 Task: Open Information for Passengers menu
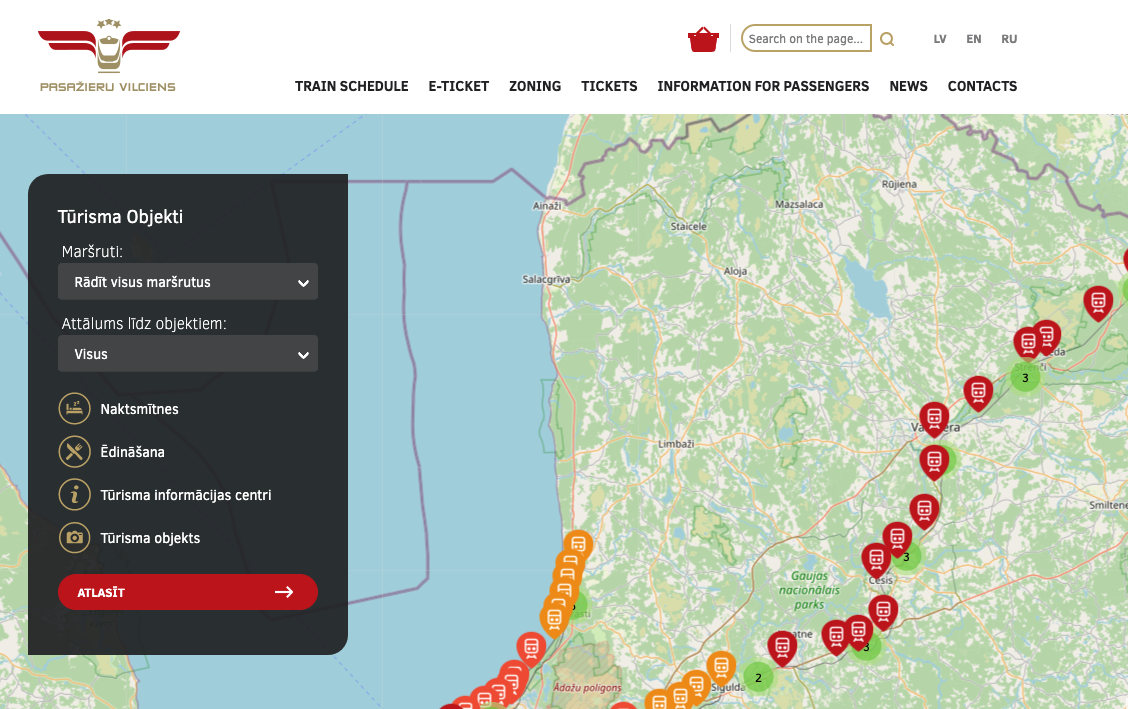(x=763, y=86)
